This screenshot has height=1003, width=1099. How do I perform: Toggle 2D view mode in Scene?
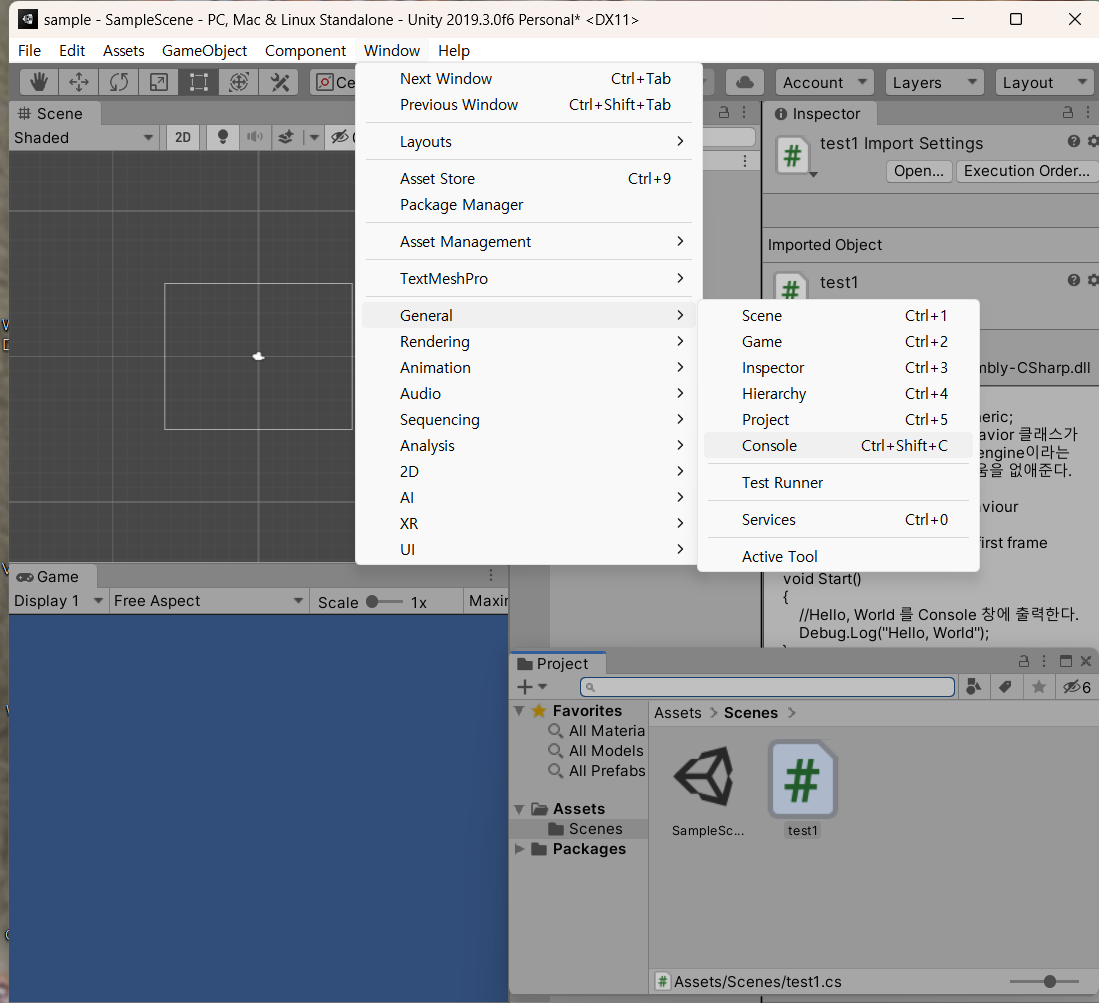coord(183,137)
